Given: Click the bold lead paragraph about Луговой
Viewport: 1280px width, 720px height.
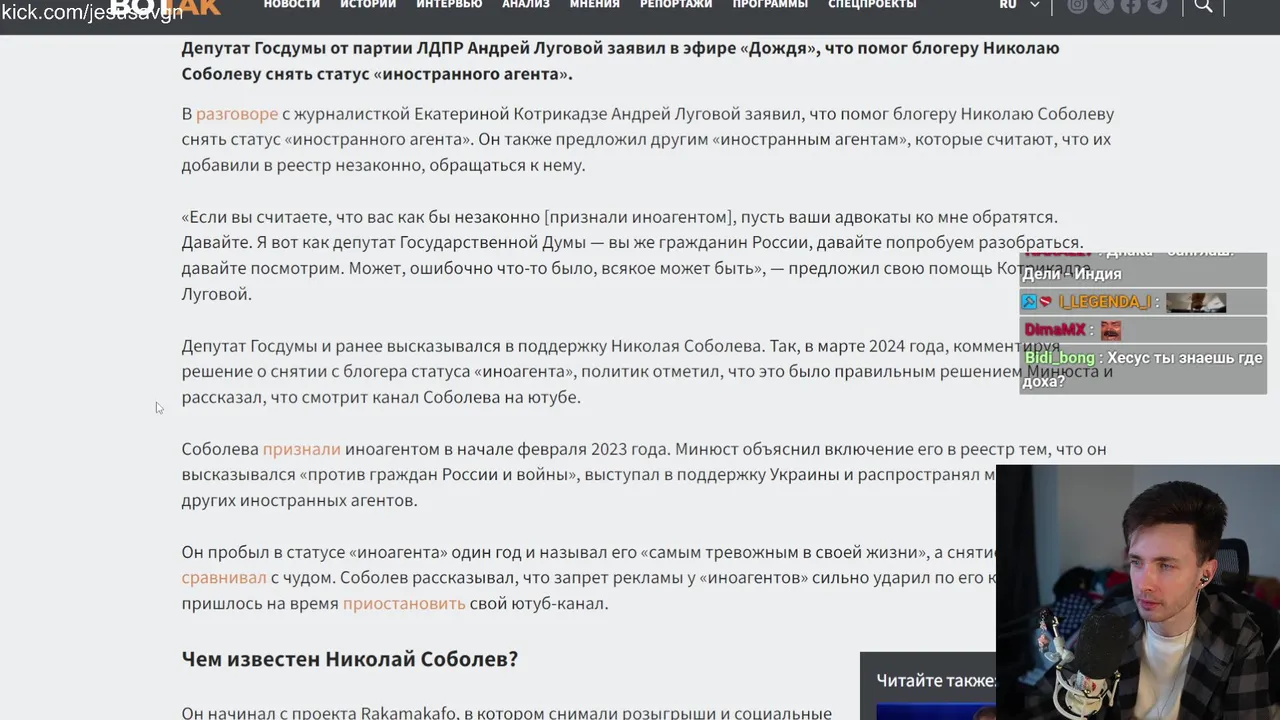Looking at the screenshot, I should (x=620, y=61).
